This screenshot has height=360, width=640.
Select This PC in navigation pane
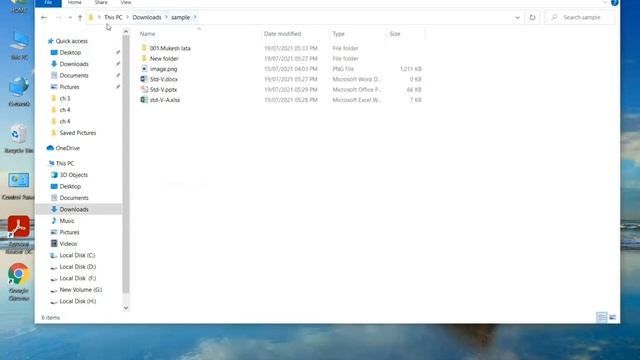coord(64,163)
